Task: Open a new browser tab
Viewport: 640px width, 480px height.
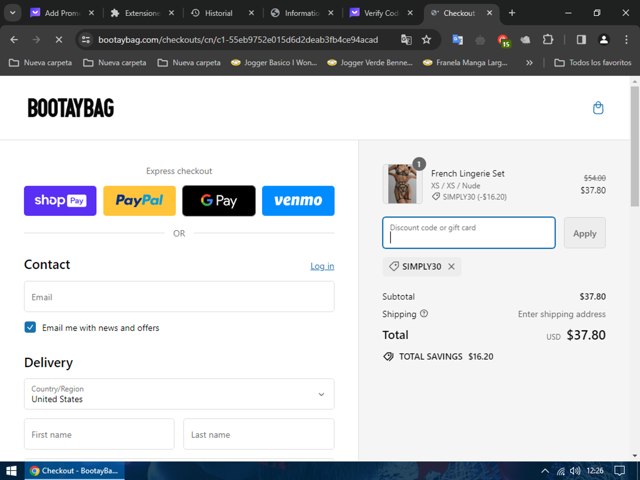Action: point(512,13)
